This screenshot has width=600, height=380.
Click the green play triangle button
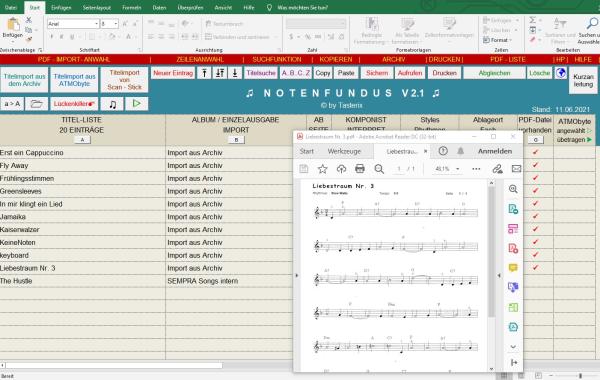[136, 103]
